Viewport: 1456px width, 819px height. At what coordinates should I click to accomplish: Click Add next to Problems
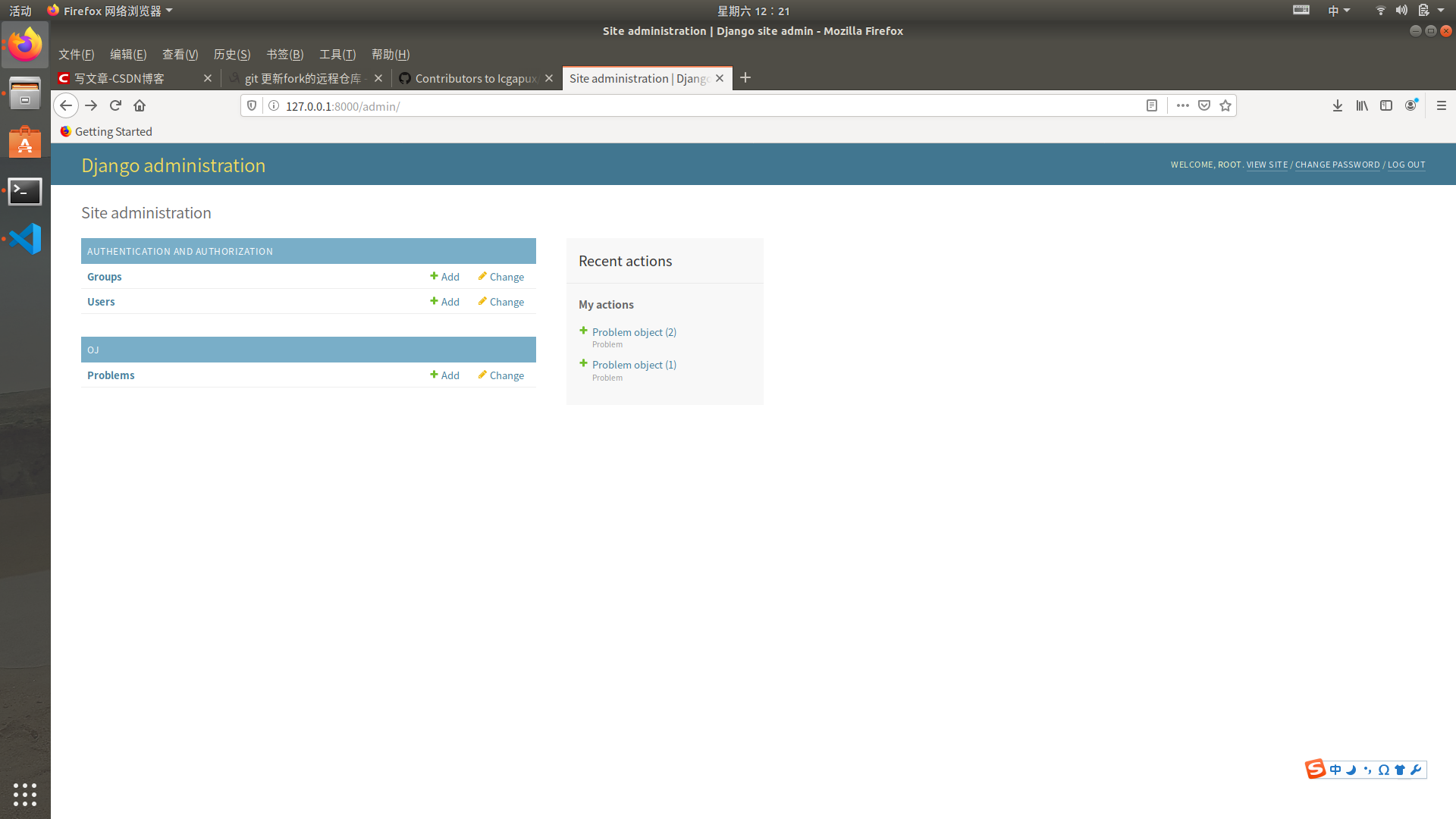[445, 375]
